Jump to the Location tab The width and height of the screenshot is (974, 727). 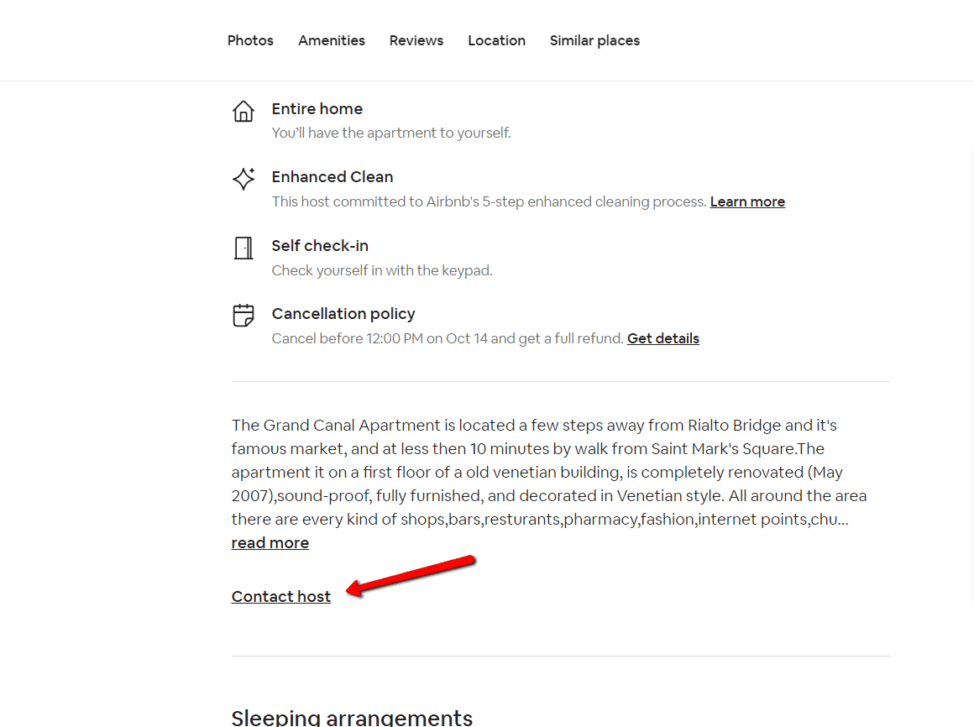tap(496, 41)
